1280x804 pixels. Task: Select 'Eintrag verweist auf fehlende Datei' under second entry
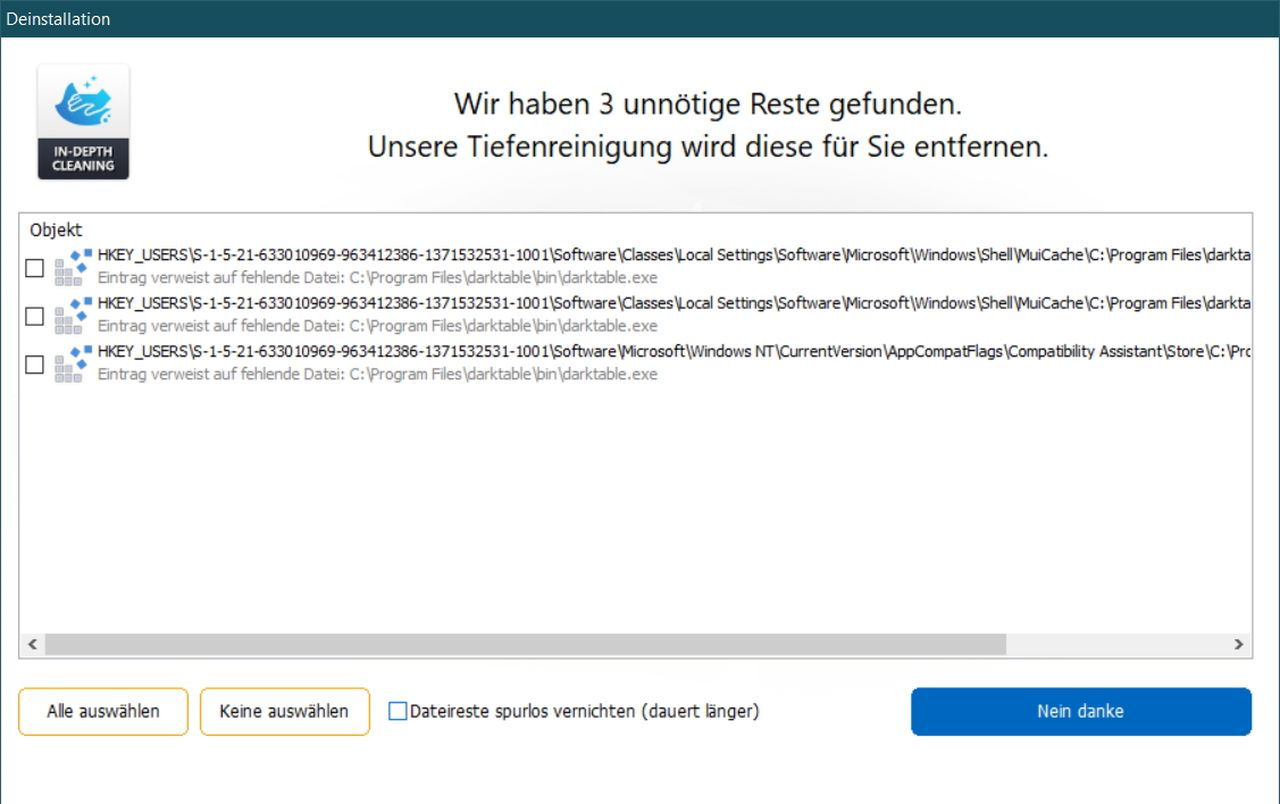(378, 326)
